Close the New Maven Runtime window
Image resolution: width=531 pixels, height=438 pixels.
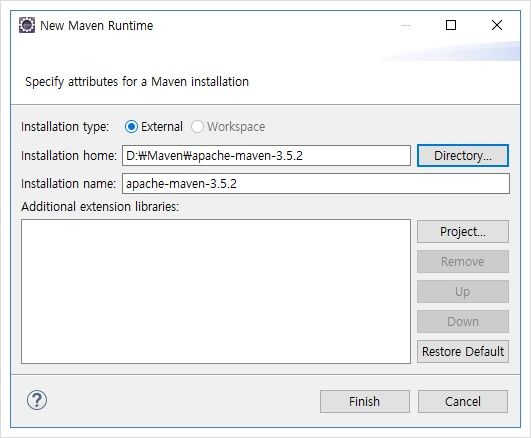(x=497, y=25)
